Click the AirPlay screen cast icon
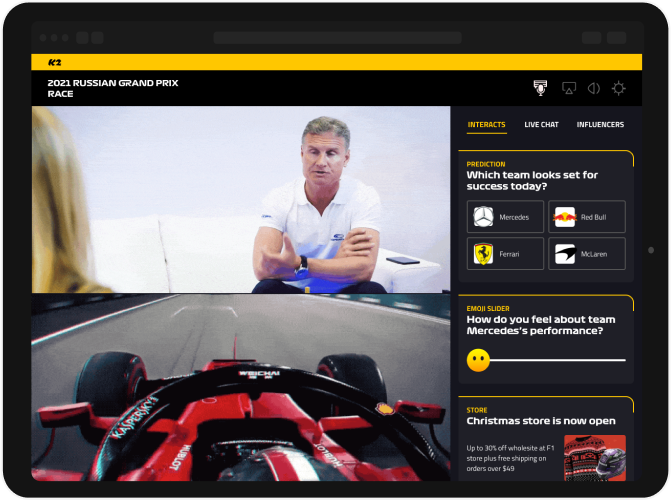Image resolution: width=671 pixels, height=500 pixels. point(569,88)
